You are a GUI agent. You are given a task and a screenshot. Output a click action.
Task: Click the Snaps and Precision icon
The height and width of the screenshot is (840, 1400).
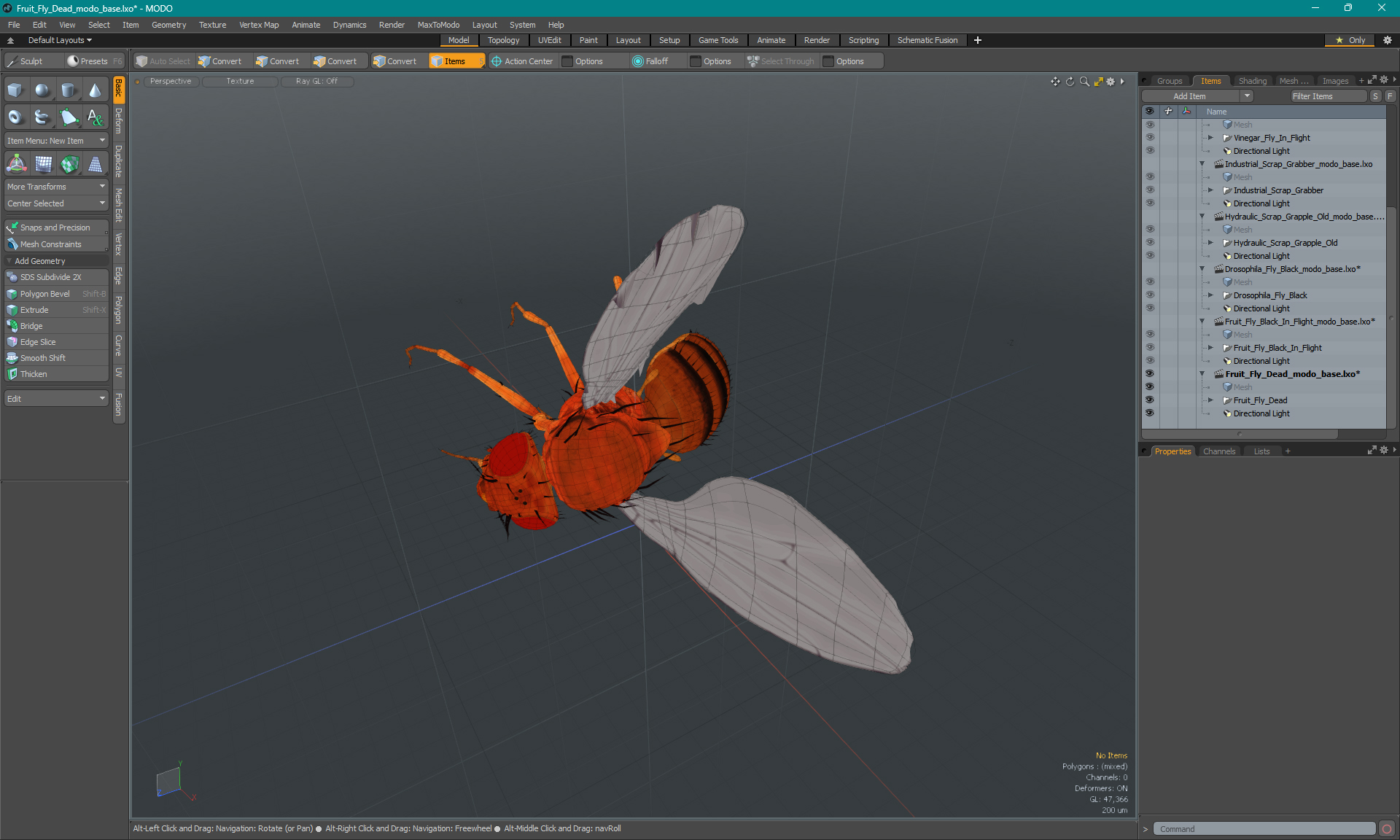point(12,227)
